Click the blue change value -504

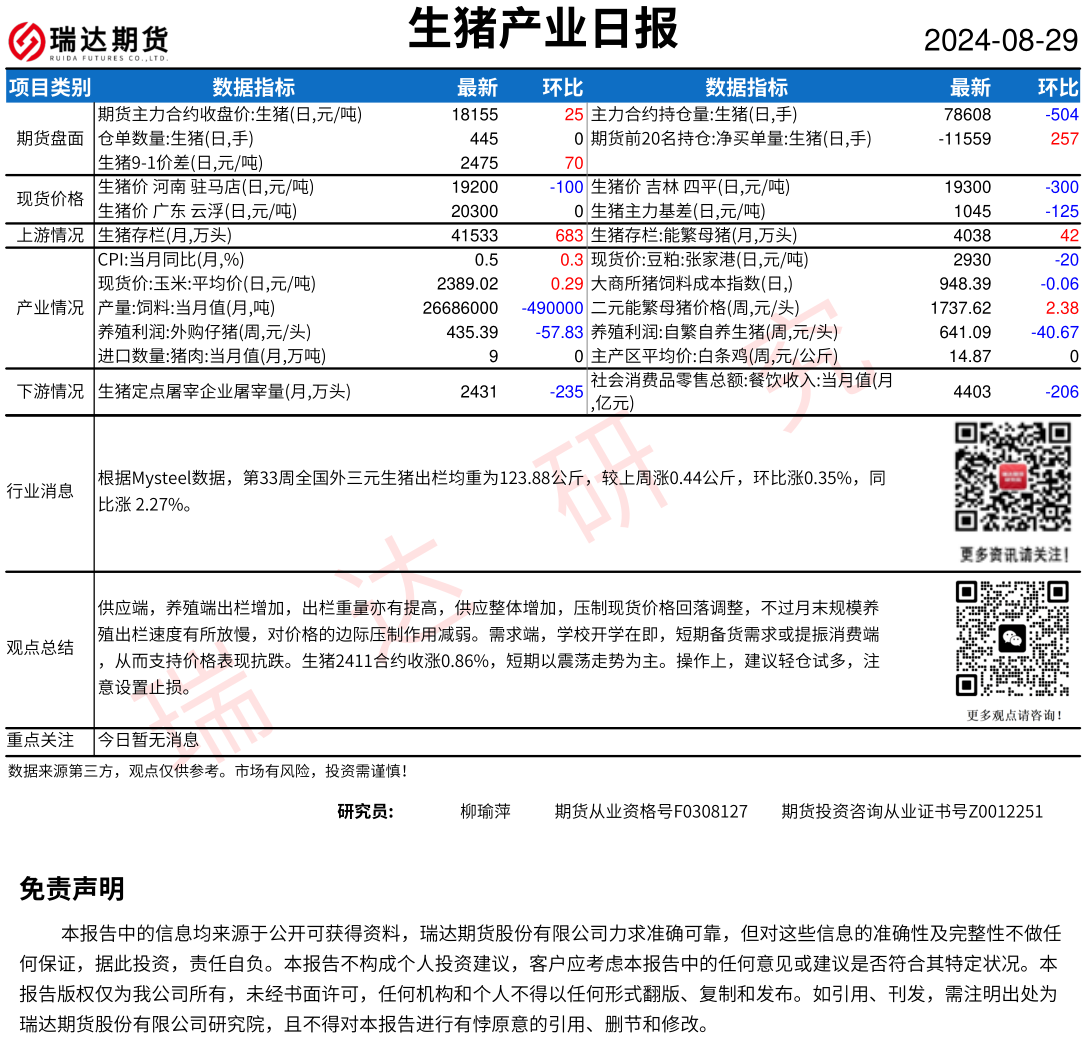(1062, 114)
